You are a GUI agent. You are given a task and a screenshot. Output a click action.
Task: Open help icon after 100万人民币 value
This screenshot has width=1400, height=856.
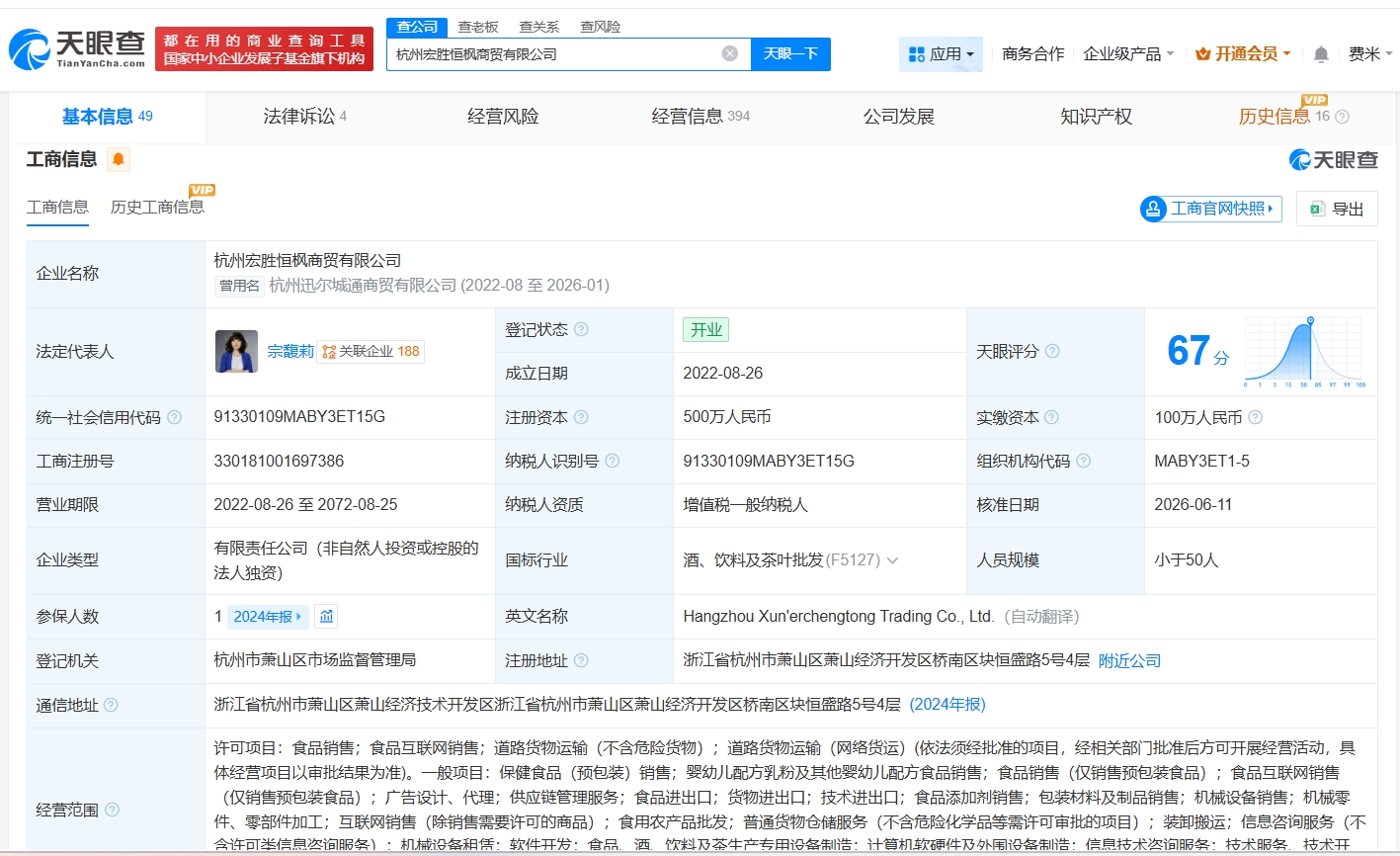tap(1255, 417)
